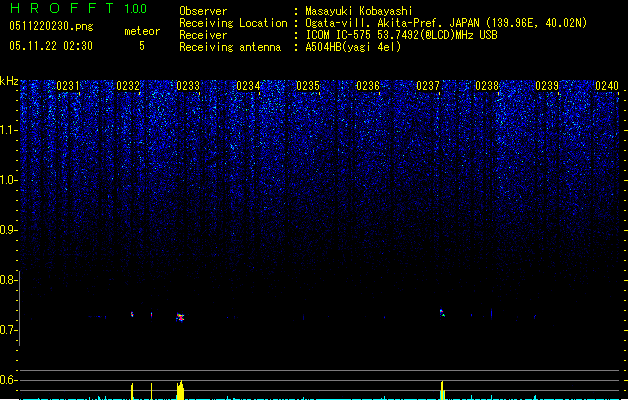Click observer name Masayuki Kobayashi
The width and height of the screenshot is (629, 400).
[359, 11]
